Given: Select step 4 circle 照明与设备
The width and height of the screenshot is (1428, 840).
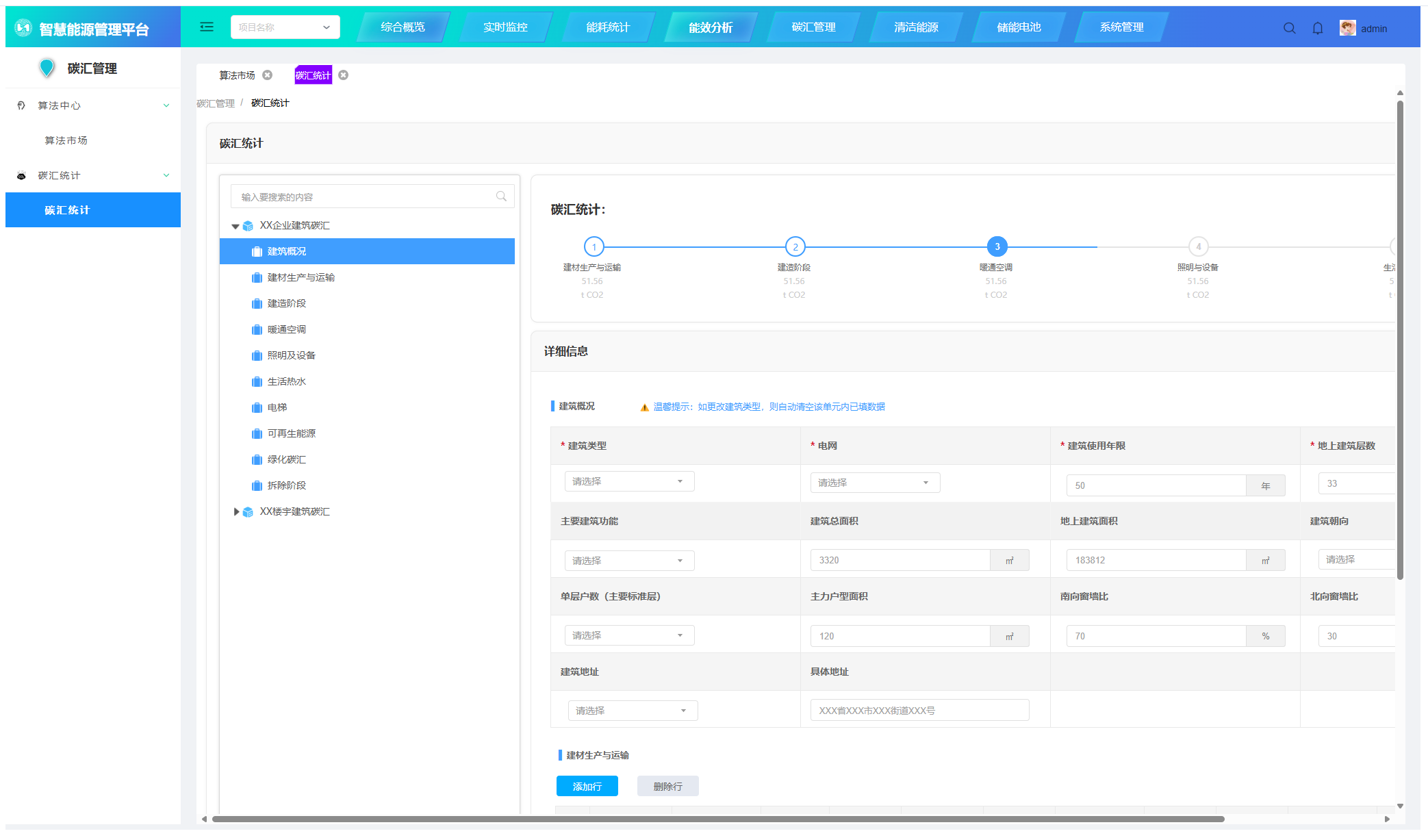Looking at the screenshot, I should (1198, 246).
